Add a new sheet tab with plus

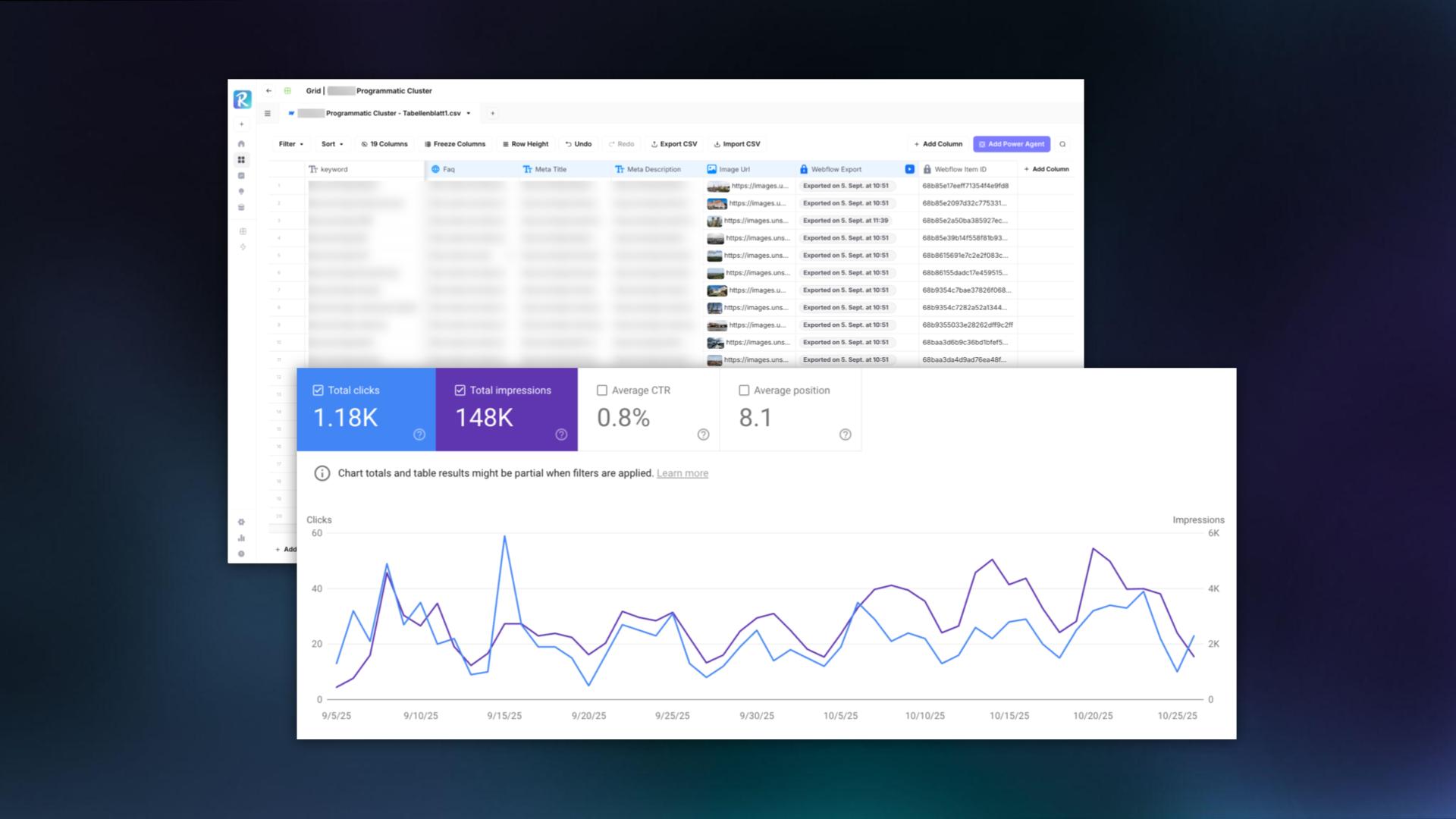pos(492,114)
